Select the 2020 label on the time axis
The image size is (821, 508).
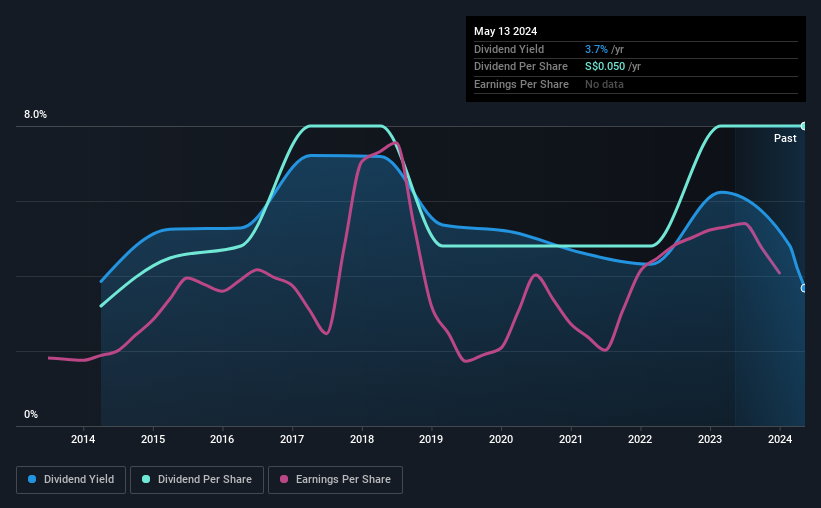coord(501,439)
